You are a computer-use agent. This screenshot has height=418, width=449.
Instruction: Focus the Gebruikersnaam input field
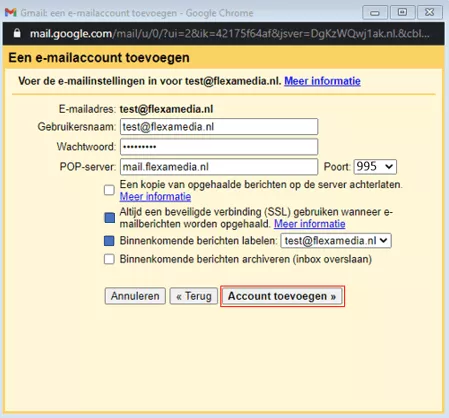point(219,127)
